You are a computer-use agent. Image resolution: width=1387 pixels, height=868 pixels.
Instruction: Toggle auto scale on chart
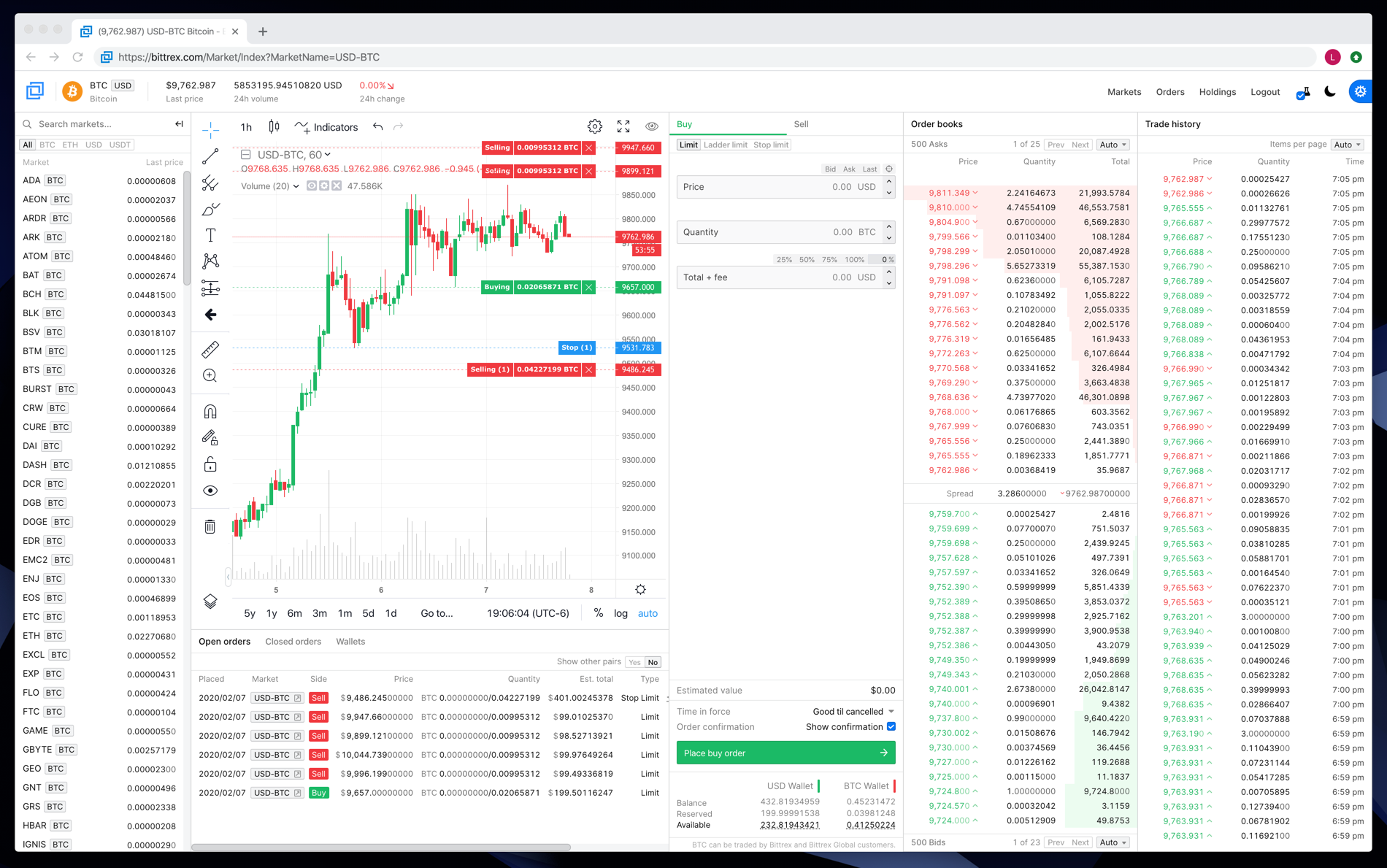(648, 613)
